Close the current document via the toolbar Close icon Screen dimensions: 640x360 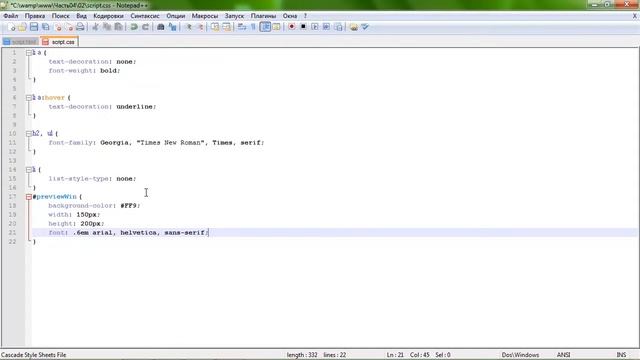[58, 27]
